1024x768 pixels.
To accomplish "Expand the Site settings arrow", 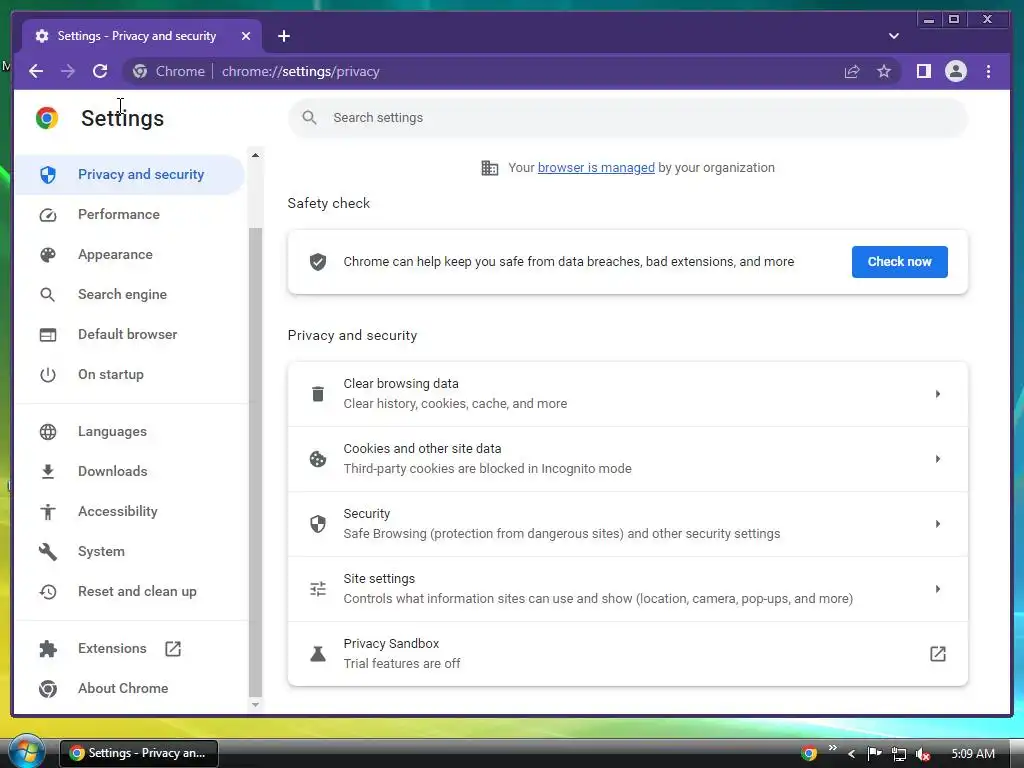I will click(938, 589).
